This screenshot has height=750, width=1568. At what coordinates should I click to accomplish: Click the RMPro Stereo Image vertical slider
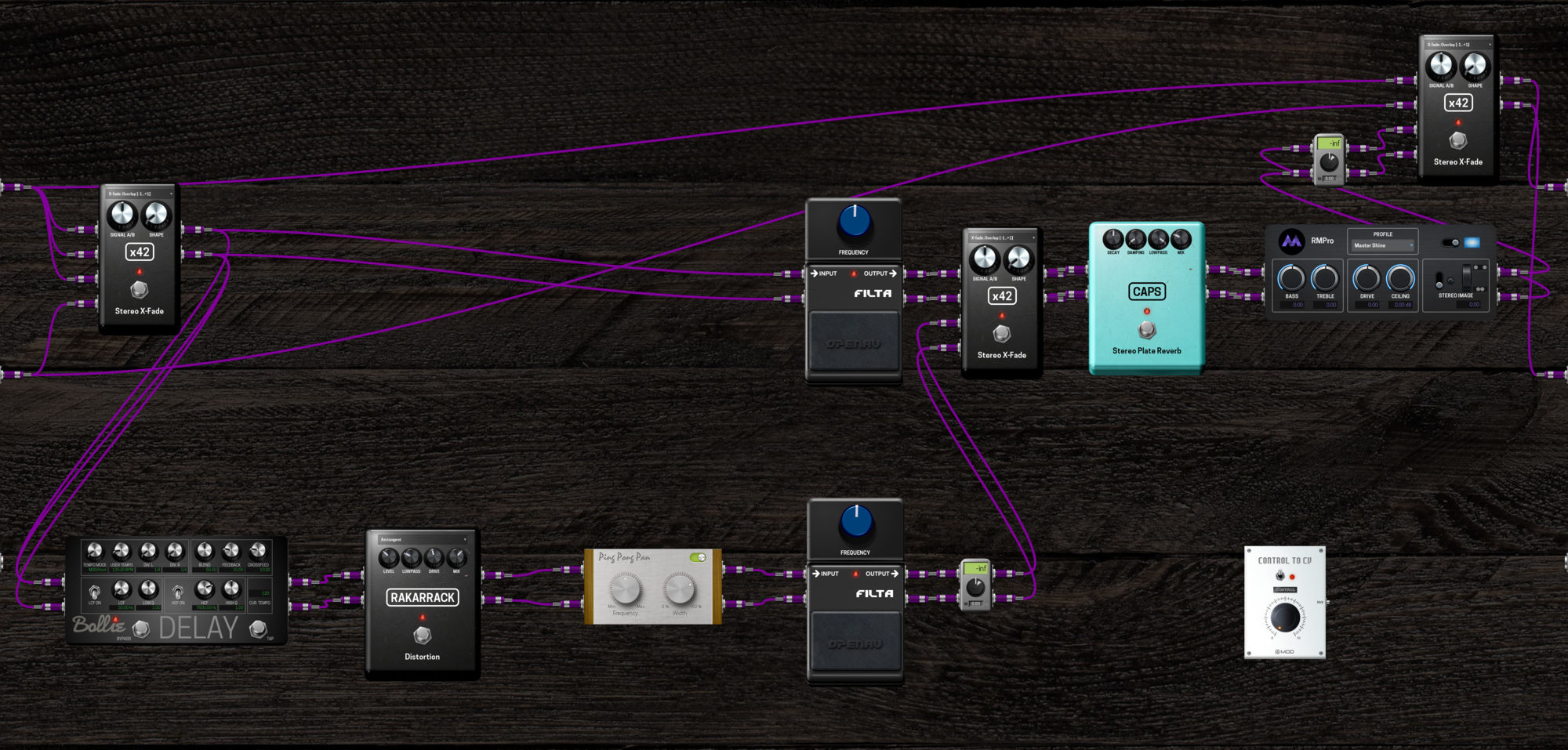coord(1467,277)
